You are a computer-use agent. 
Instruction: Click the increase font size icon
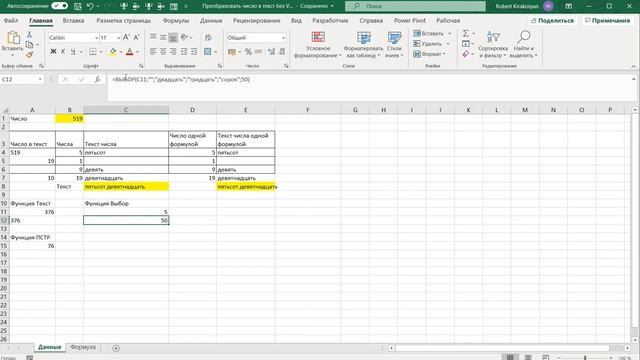point(126,38)
